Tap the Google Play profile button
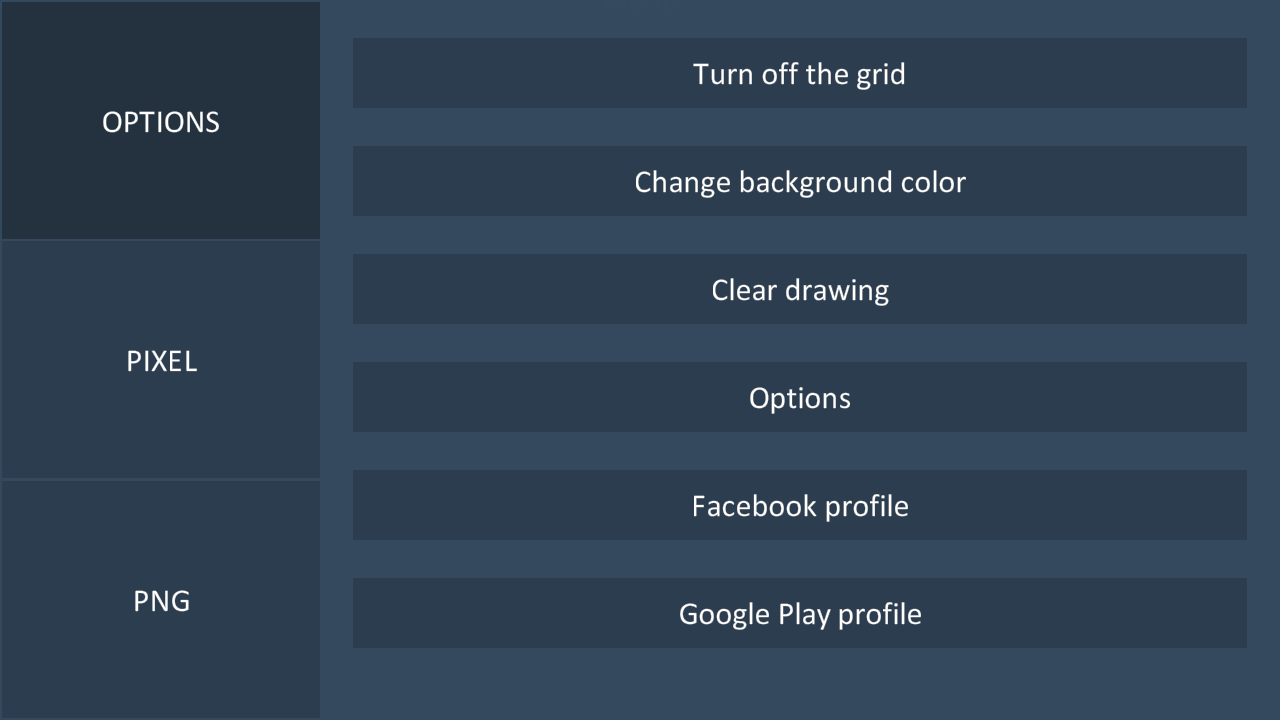Viewport: 1280px width, 720px height. pyautogui.click(x=799, y=613)
